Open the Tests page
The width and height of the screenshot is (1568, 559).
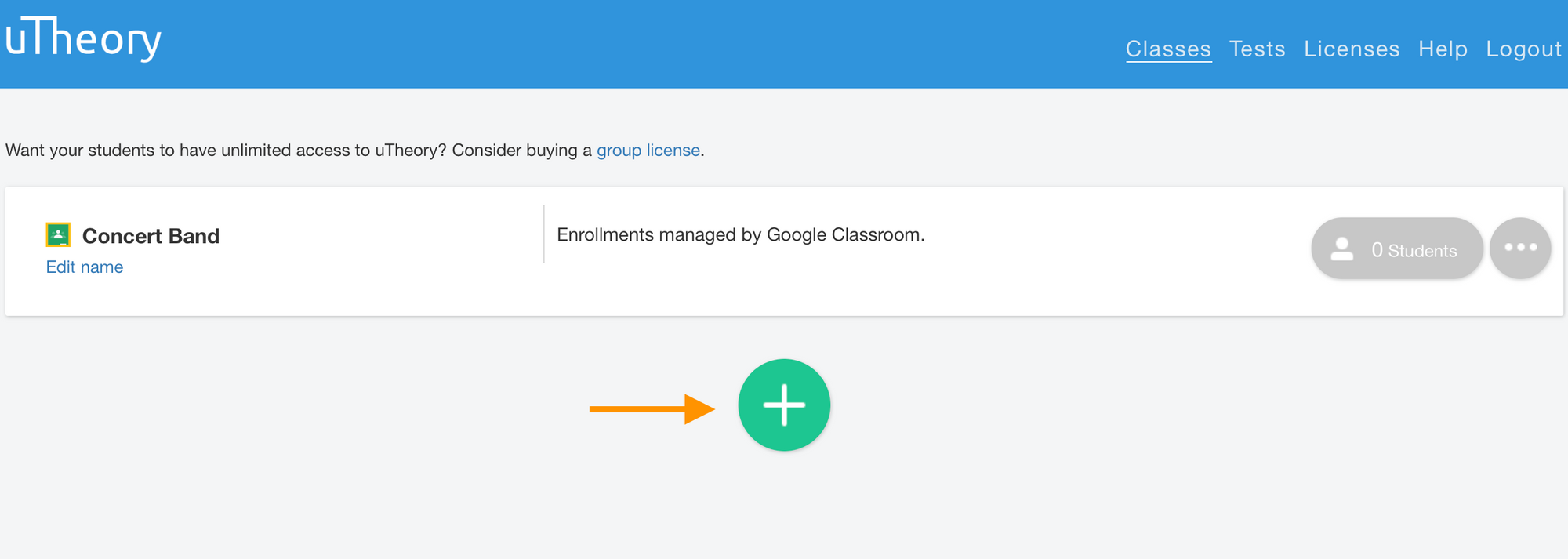[x=1257, y=49]
